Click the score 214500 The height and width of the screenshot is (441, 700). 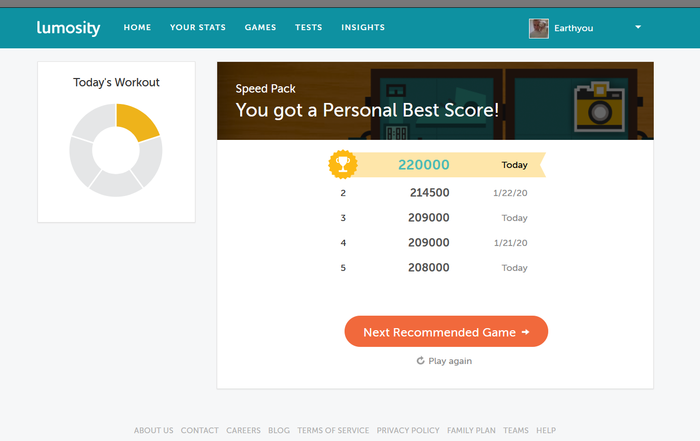[429, 193]
